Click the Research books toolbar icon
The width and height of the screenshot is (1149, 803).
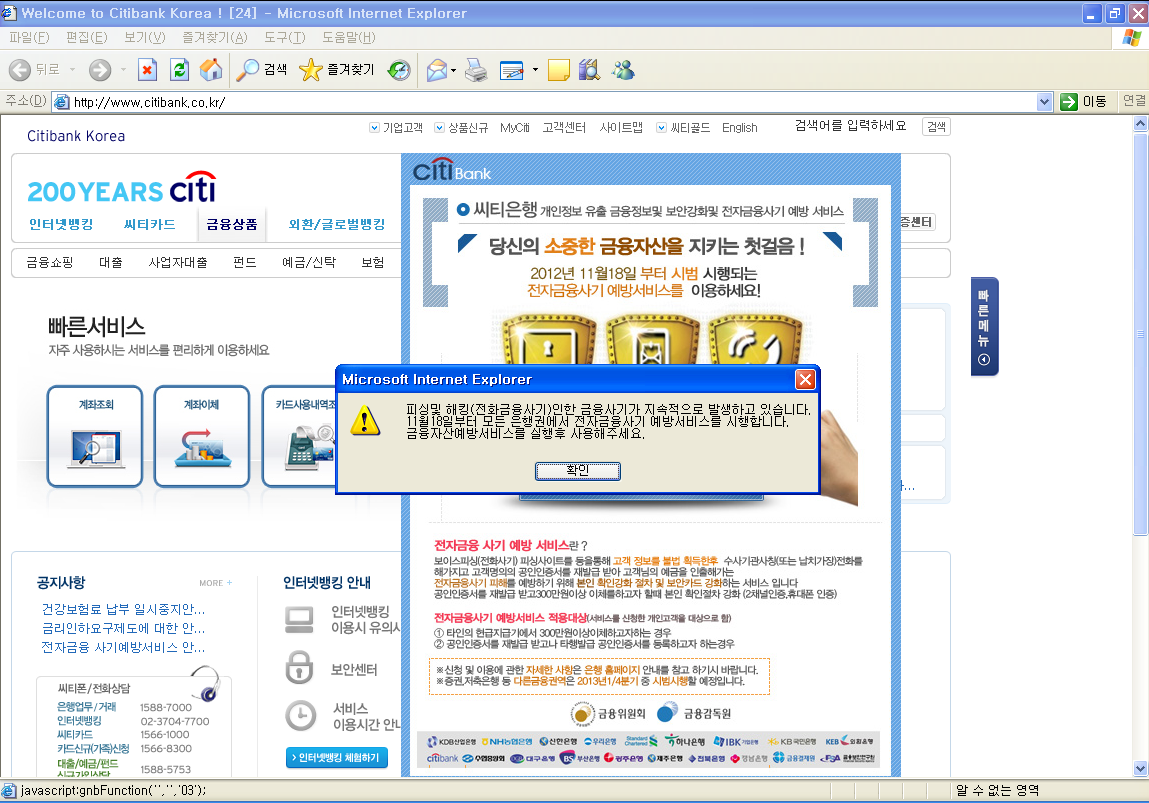(589, 70)
